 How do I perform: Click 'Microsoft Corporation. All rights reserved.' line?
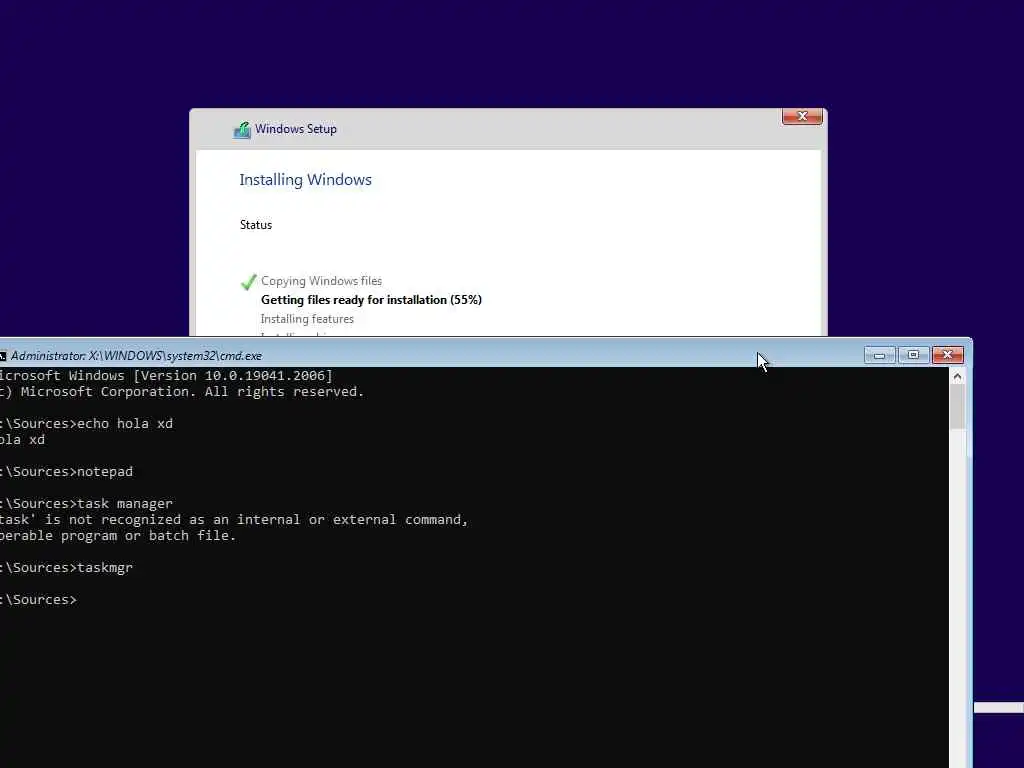point(182,392)
